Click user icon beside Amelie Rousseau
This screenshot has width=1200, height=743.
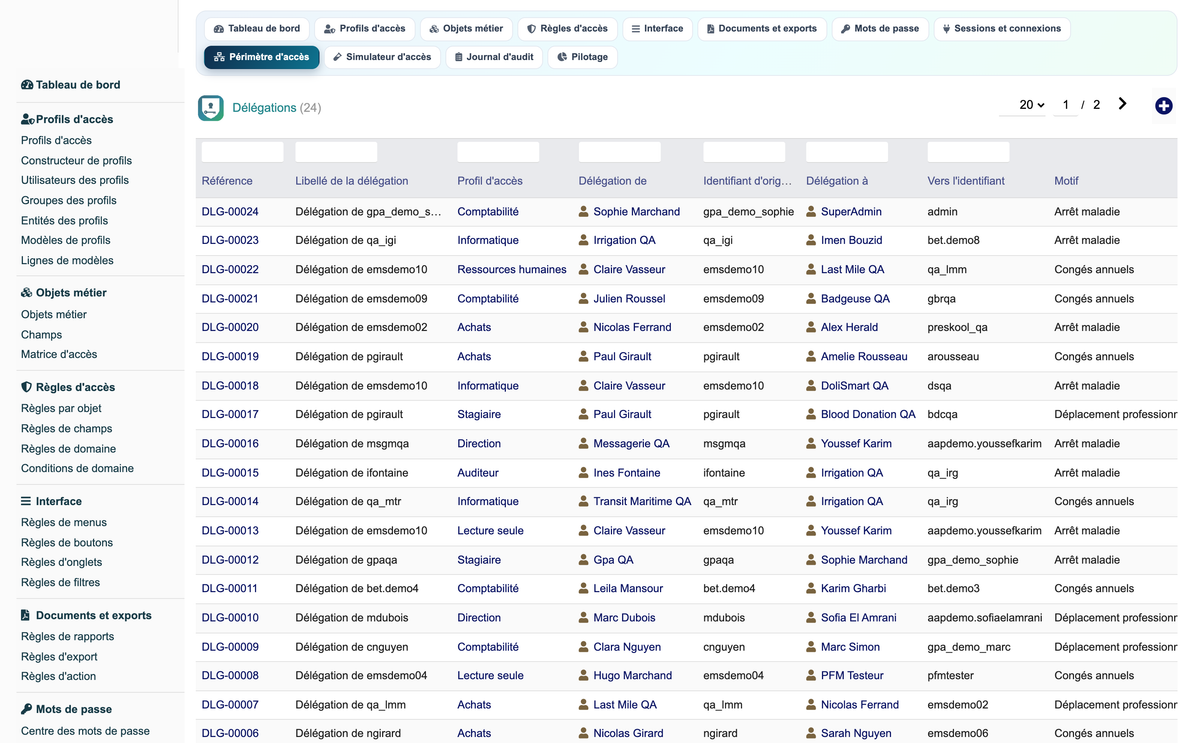tap(812, 357)
